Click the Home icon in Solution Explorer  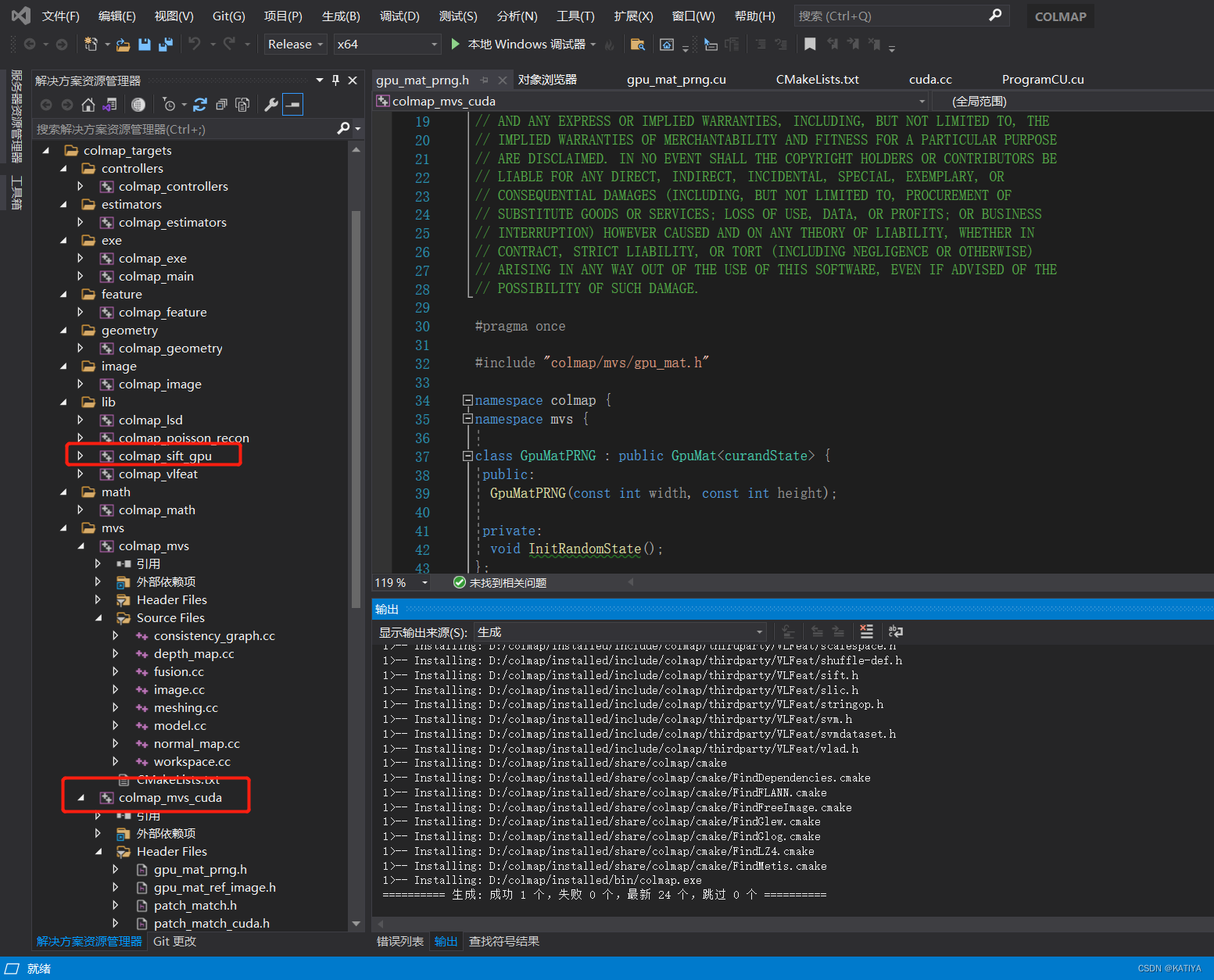[88, 104]
